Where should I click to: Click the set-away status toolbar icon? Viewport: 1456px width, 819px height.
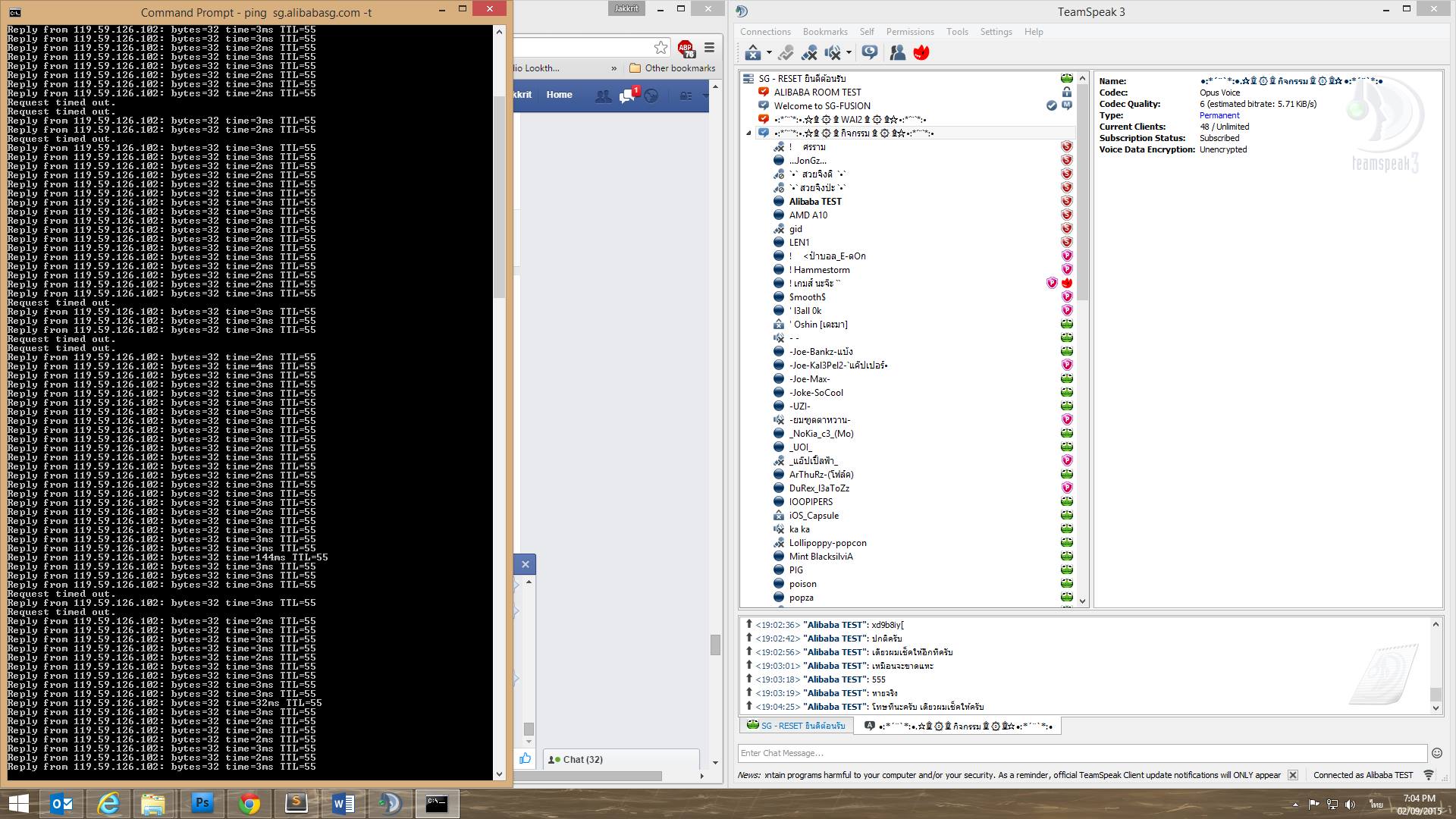tap(752, 52)
